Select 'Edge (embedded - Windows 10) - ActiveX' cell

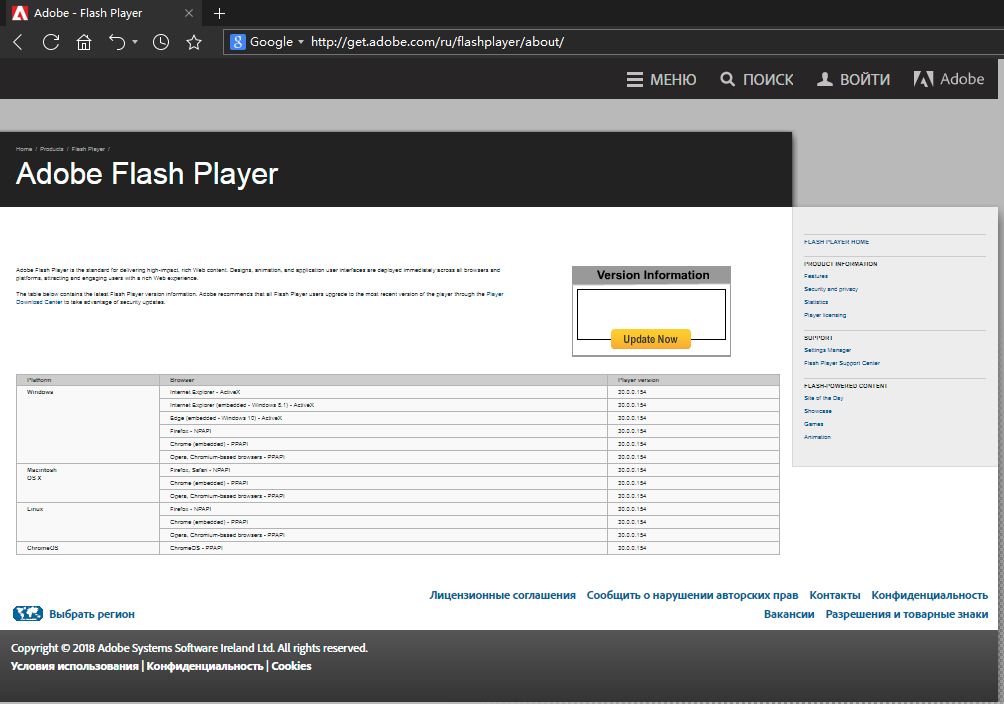pos(384,418)
